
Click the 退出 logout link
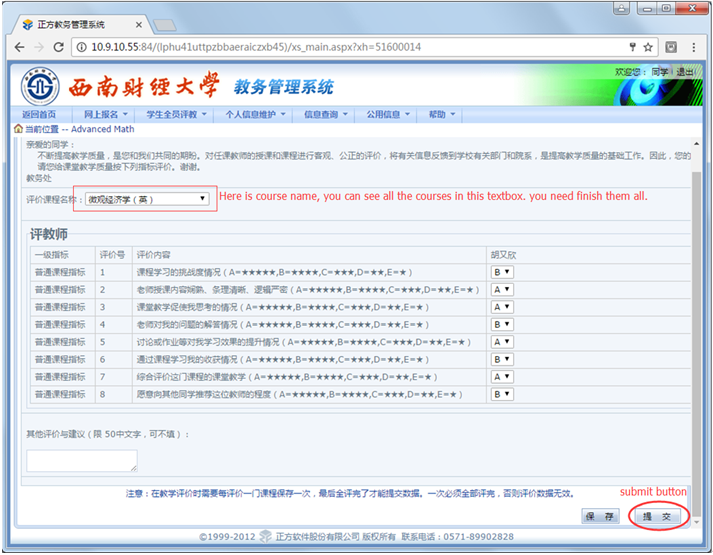(x=685, y=72)
